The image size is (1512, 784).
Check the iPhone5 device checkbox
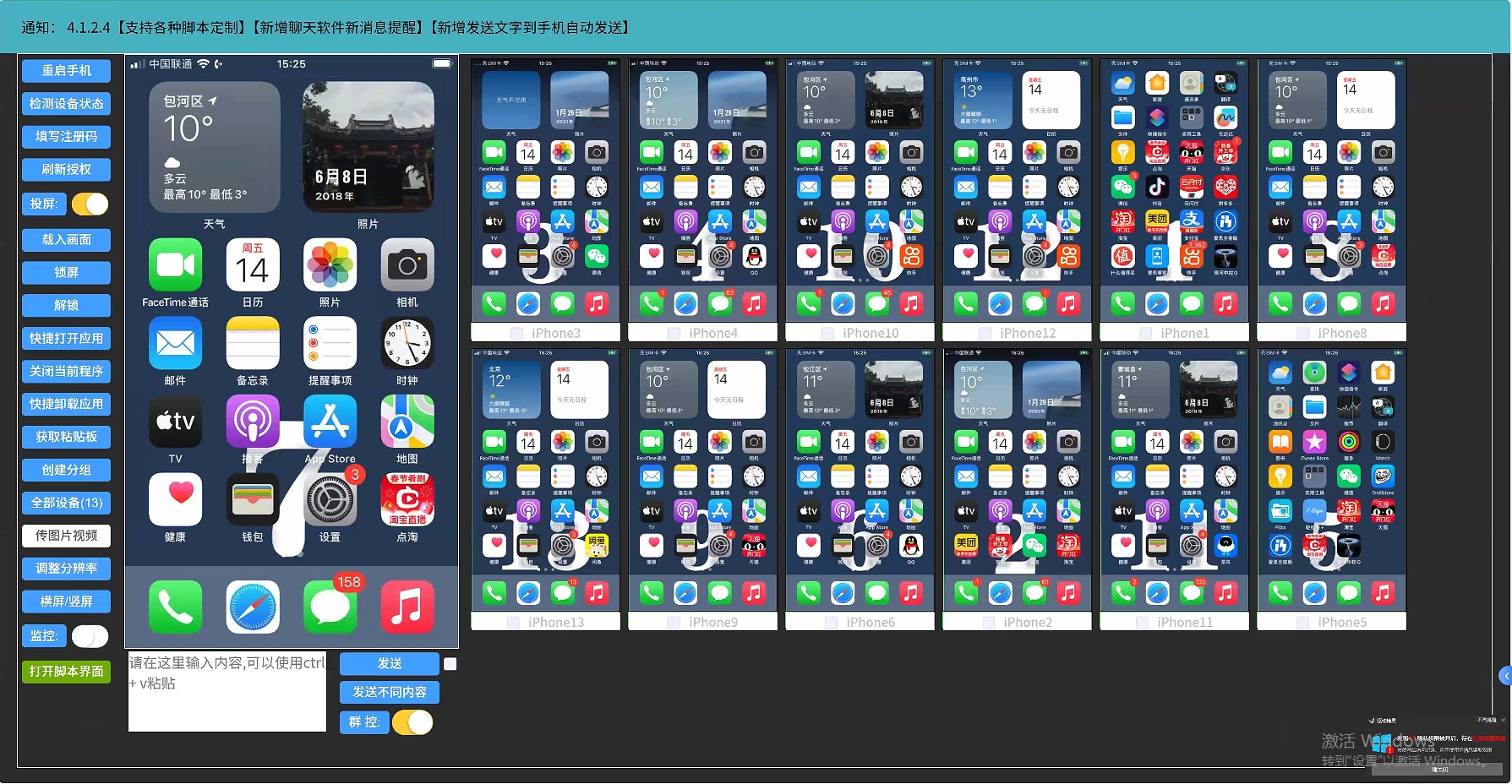click(1302, 623)
